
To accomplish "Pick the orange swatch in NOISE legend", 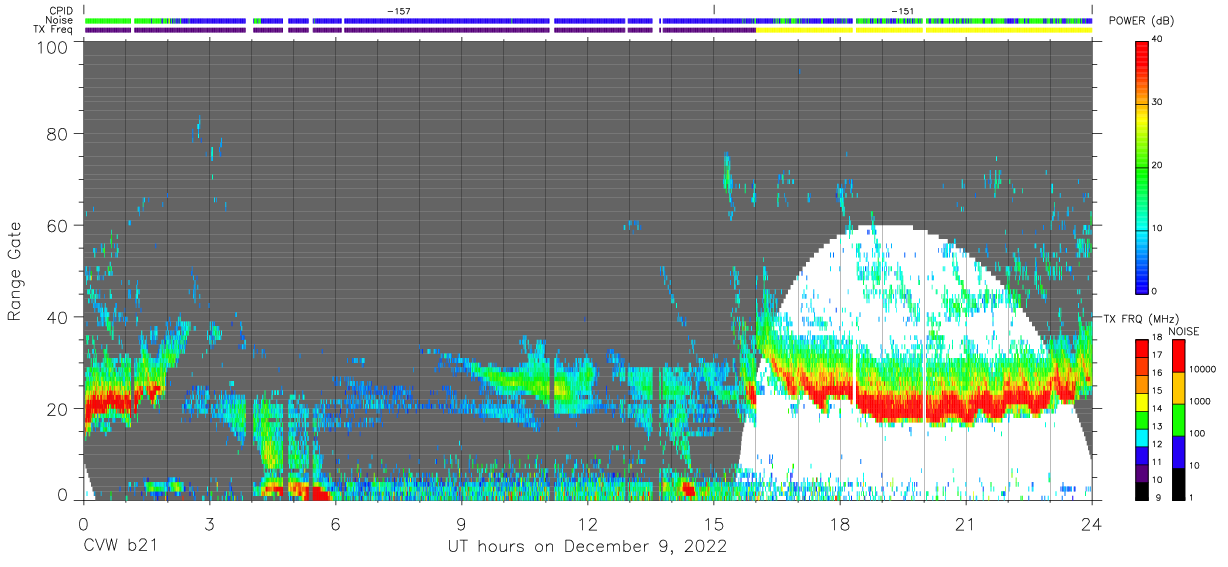I will pyautogui.click(x=1180, y=387).
